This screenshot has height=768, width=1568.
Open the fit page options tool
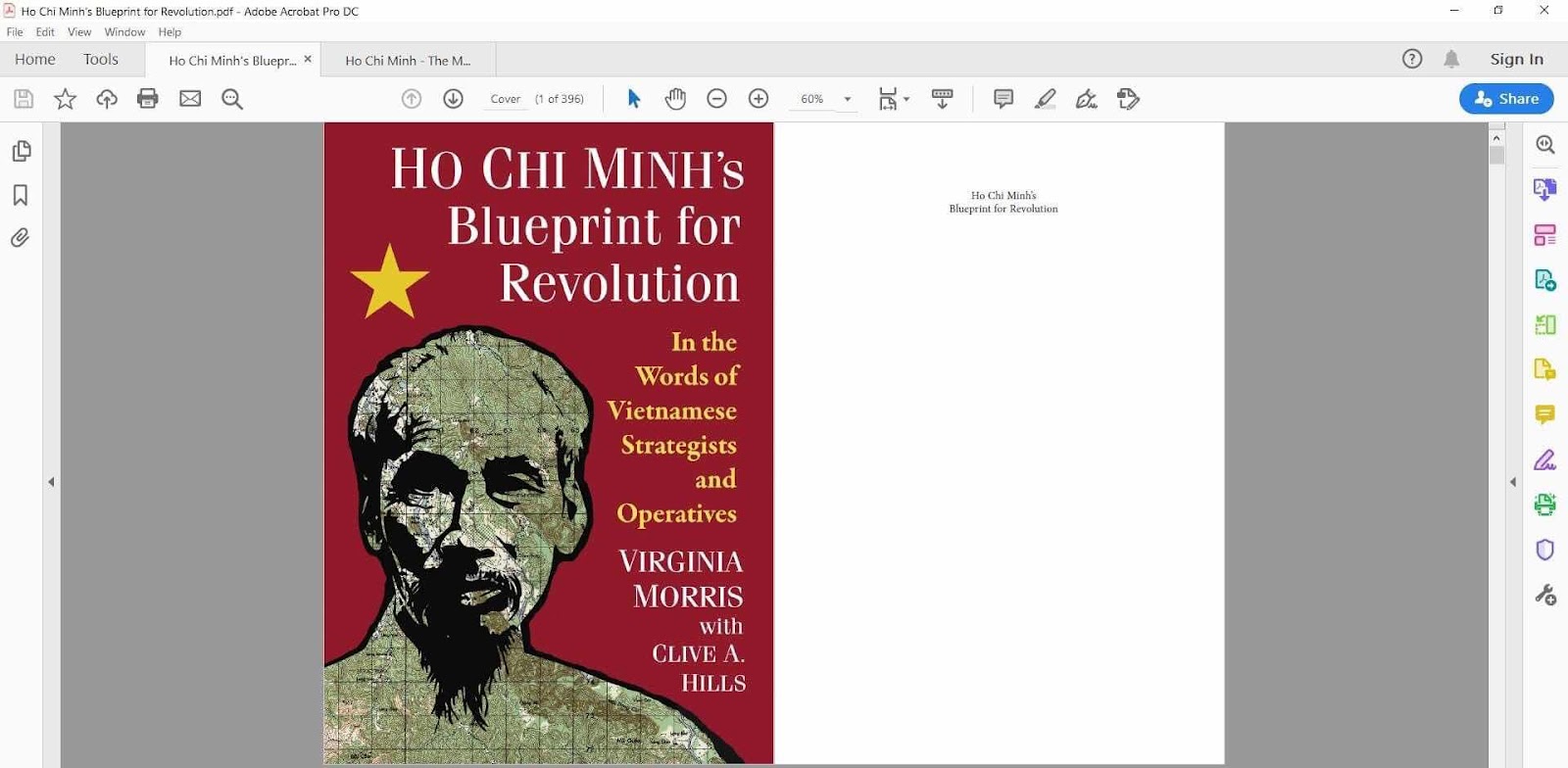pyautogui.click(x=888, y=99)
